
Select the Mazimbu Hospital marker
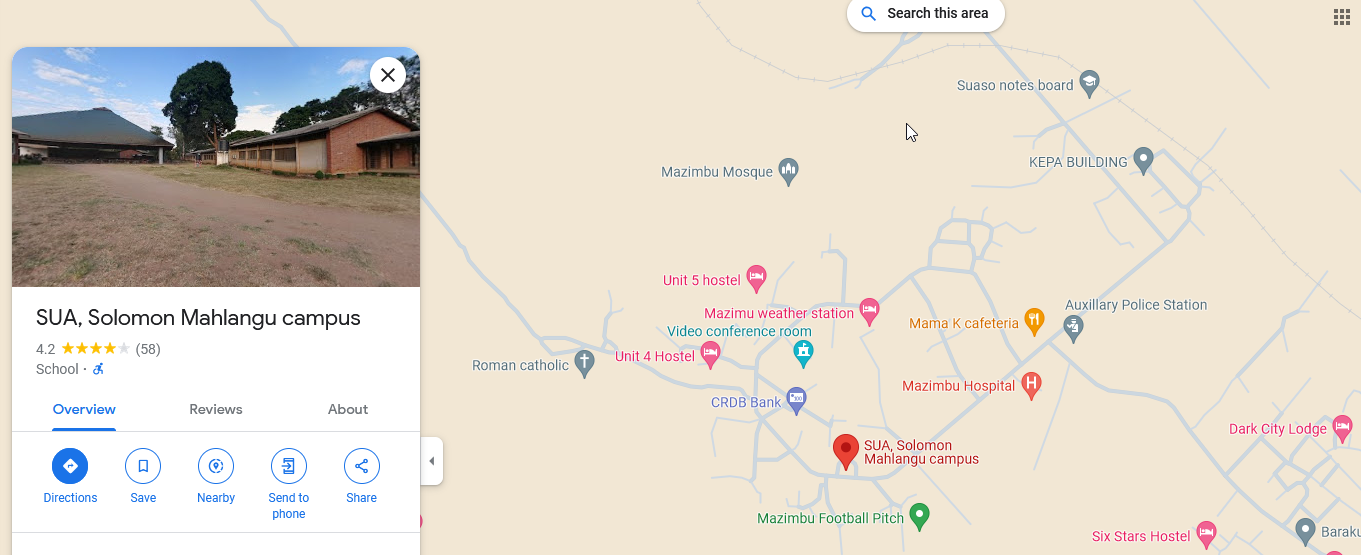point(1032,385)
